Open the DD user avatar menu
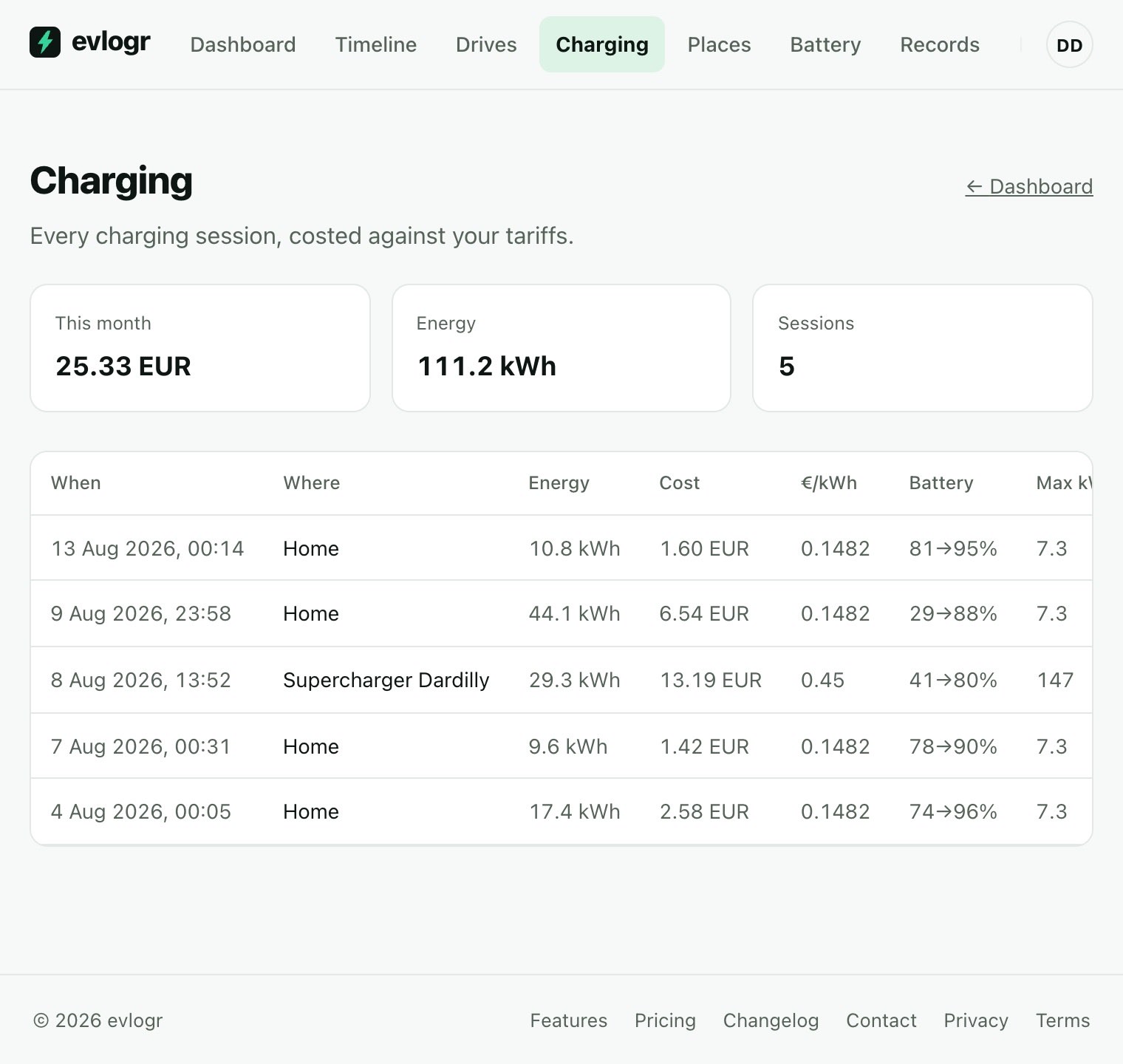The image size is (1123, 1064). (1069, 45)
